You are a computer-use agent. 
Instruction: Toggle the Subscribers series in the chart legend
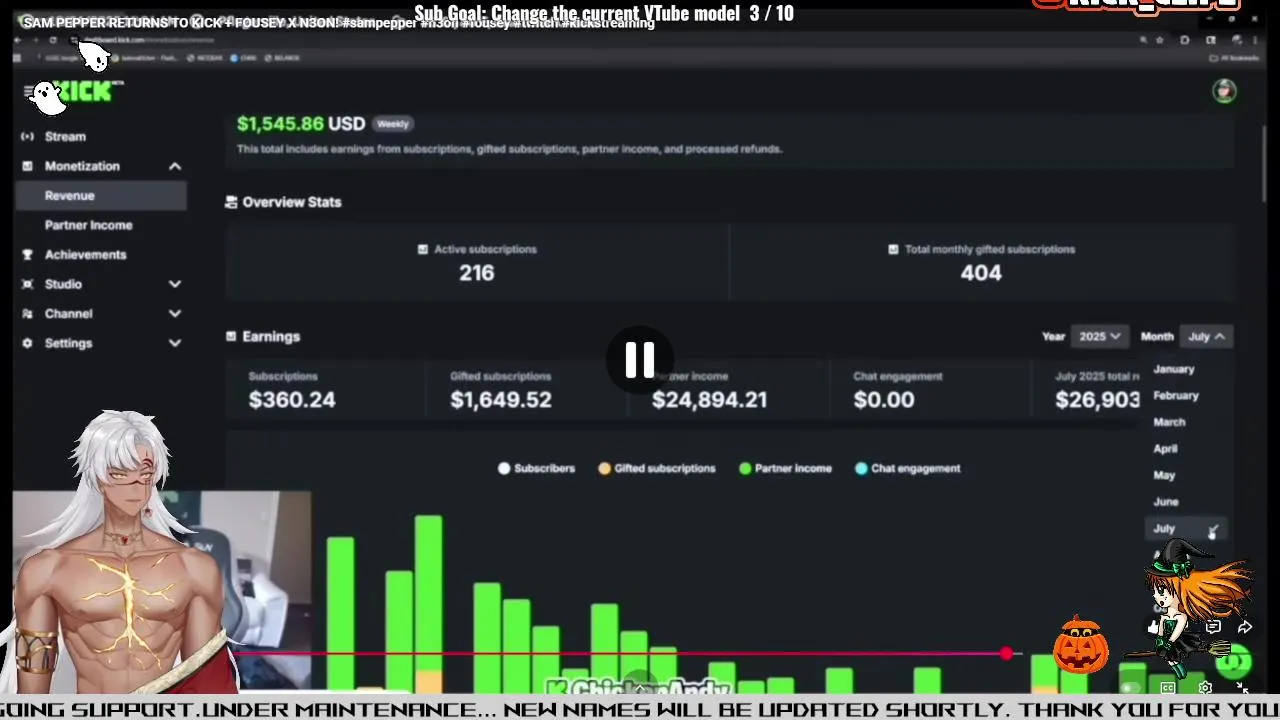536,468
